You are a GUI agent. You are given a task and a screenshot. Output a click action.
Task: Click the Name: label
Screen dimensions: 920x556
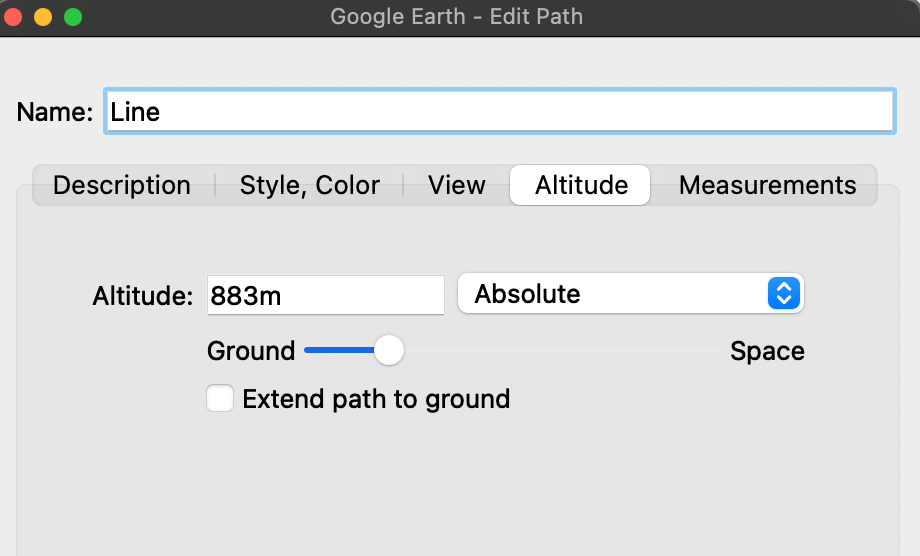(x=55, y=111)
